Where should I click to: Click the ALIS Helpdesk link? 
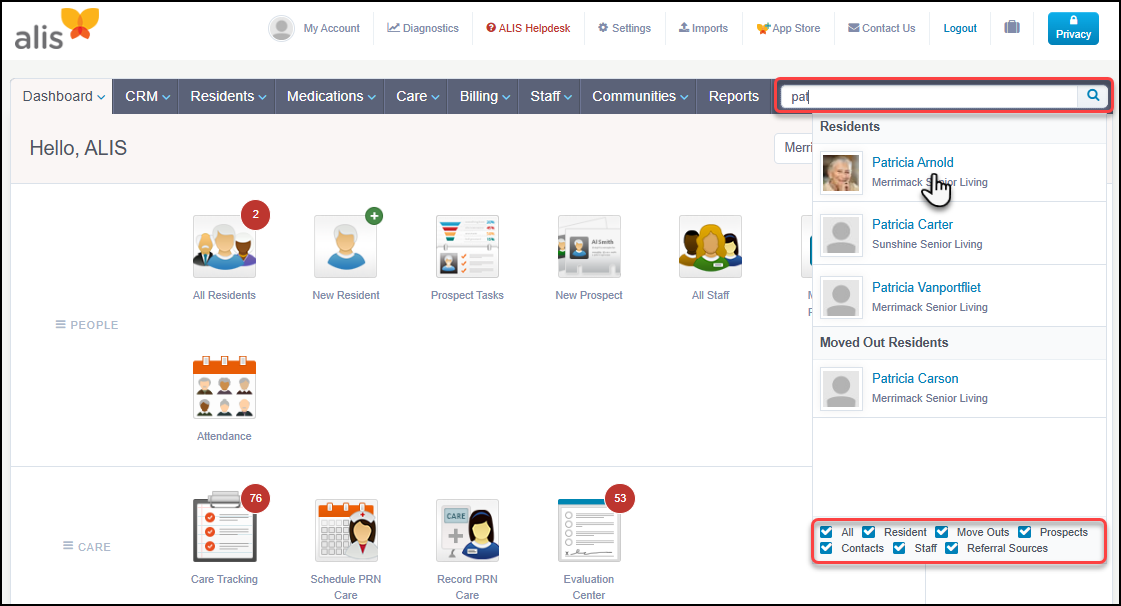528,28
